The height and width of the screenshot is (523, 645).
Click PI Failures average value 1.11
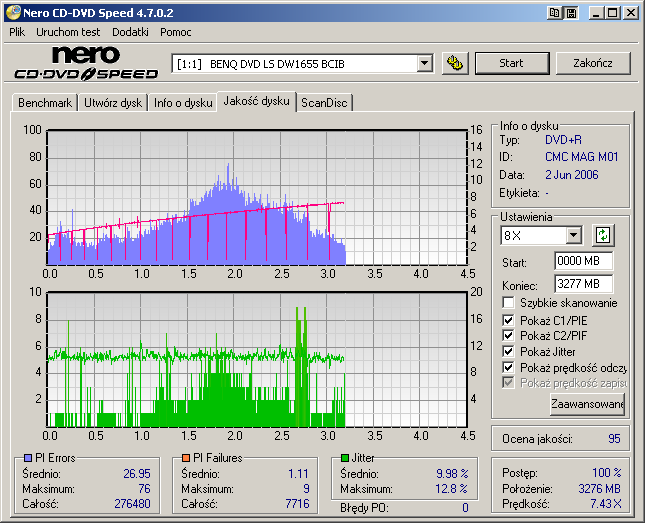(x=298, y=474)
